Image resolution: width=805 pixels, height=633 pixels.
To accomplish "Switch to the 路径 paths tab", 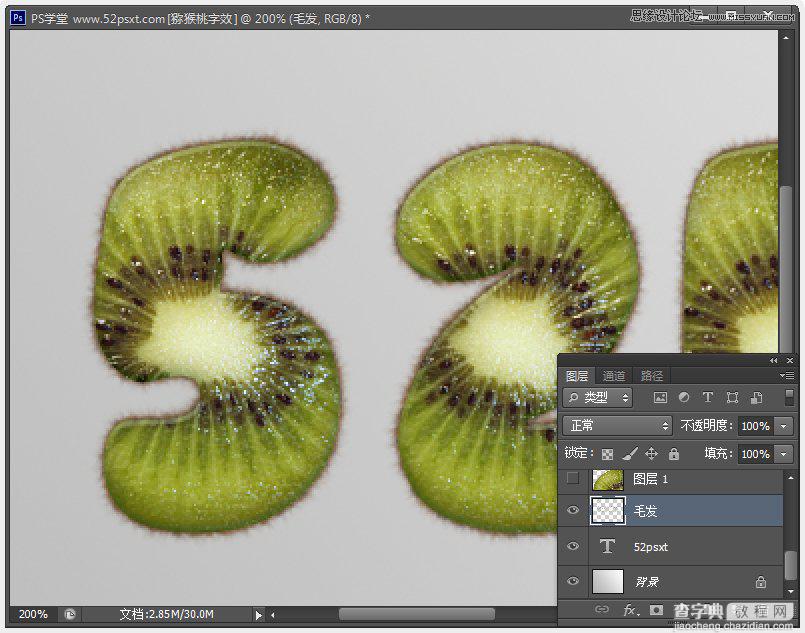I will [651, 376].
